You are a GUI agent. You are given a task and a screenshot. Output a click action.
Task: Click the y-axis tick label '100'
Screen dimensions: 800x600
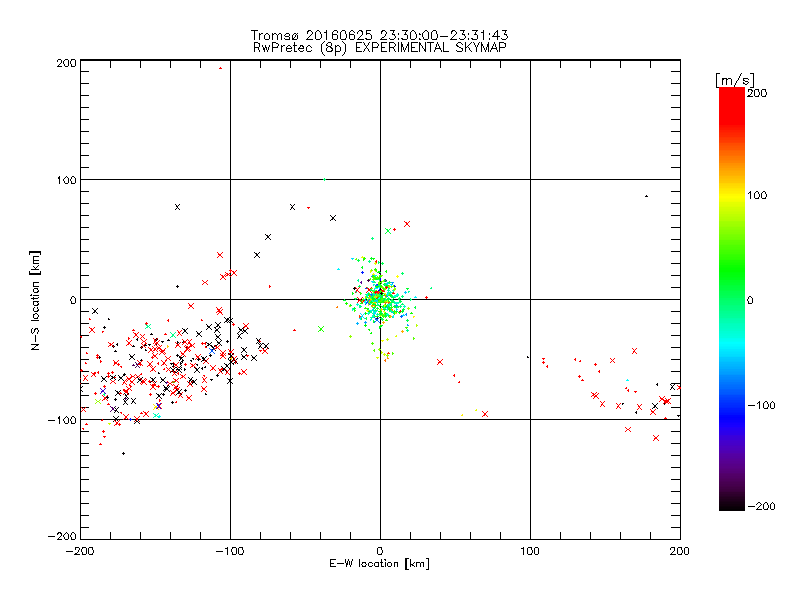66,180
